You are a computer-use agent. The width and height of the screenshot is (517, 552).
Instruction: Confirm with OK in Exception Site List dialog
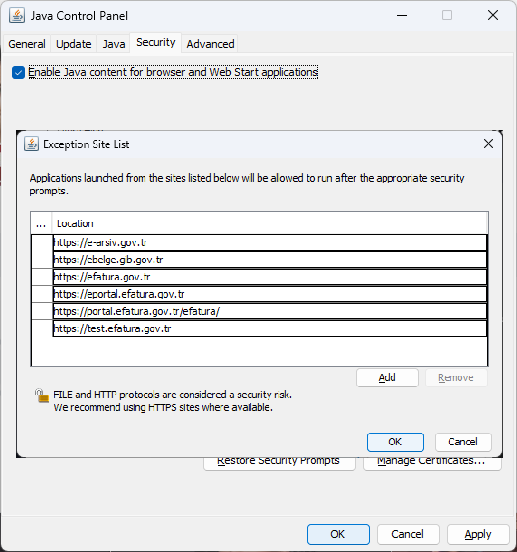point(395,442)
